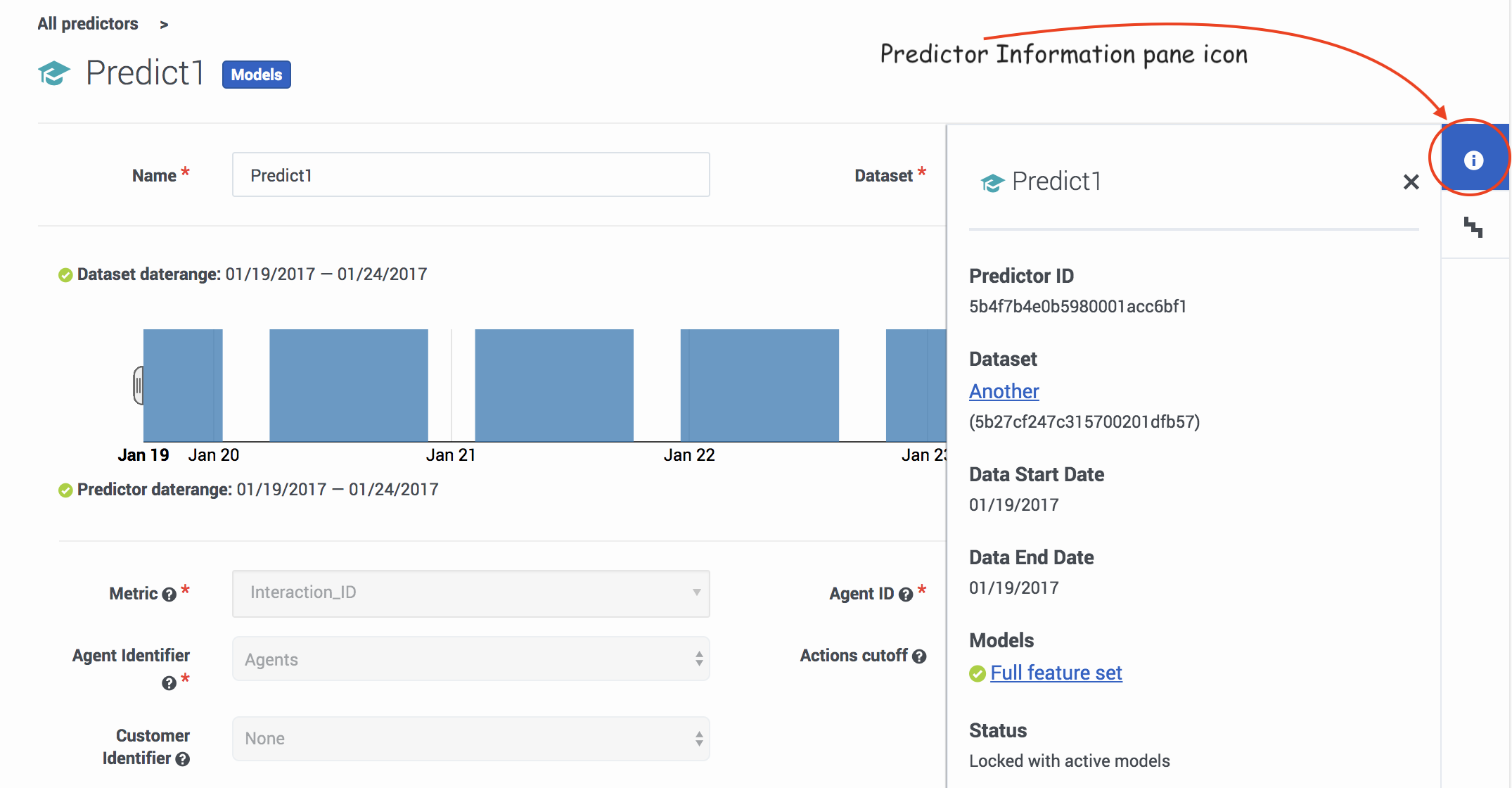Go to All predictors breadcrumb
Screen dimensions: 1512x788
[88, 24]
